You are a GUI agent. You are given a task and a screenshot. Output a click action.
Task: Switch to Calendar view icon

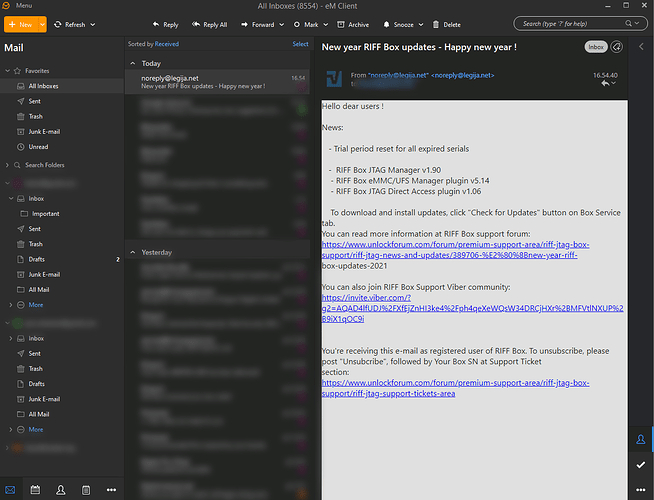click(x=35, y=490)
